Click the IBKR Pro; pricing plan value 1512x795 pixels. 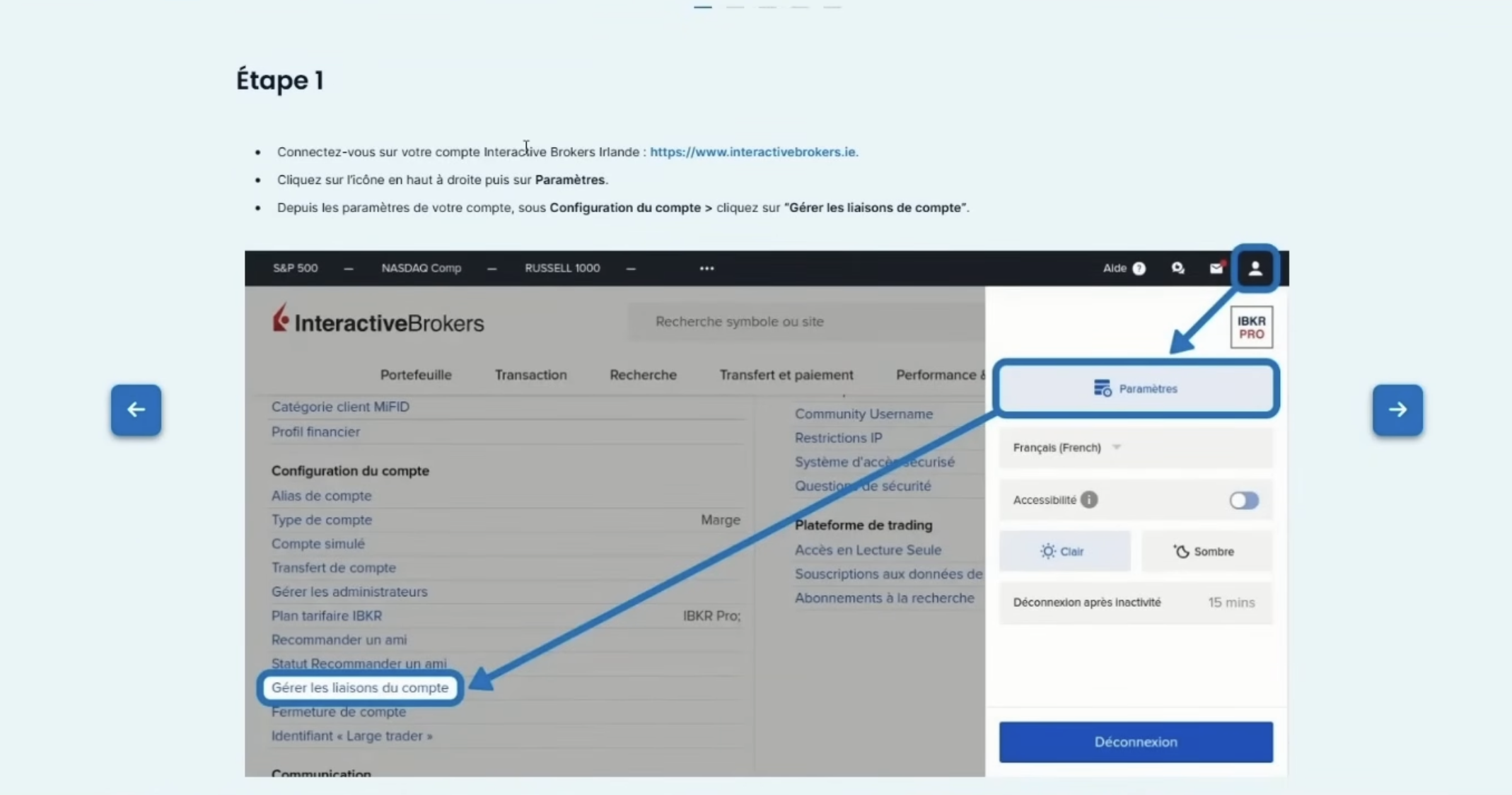click(711, 616)
